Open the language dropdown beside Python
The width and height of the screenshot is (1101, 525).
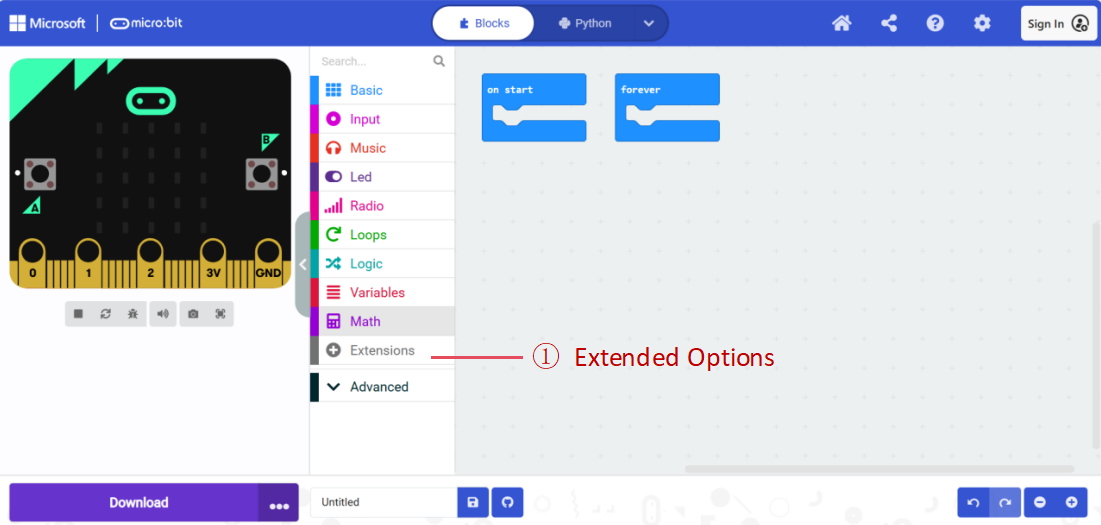tap(649, 23)
